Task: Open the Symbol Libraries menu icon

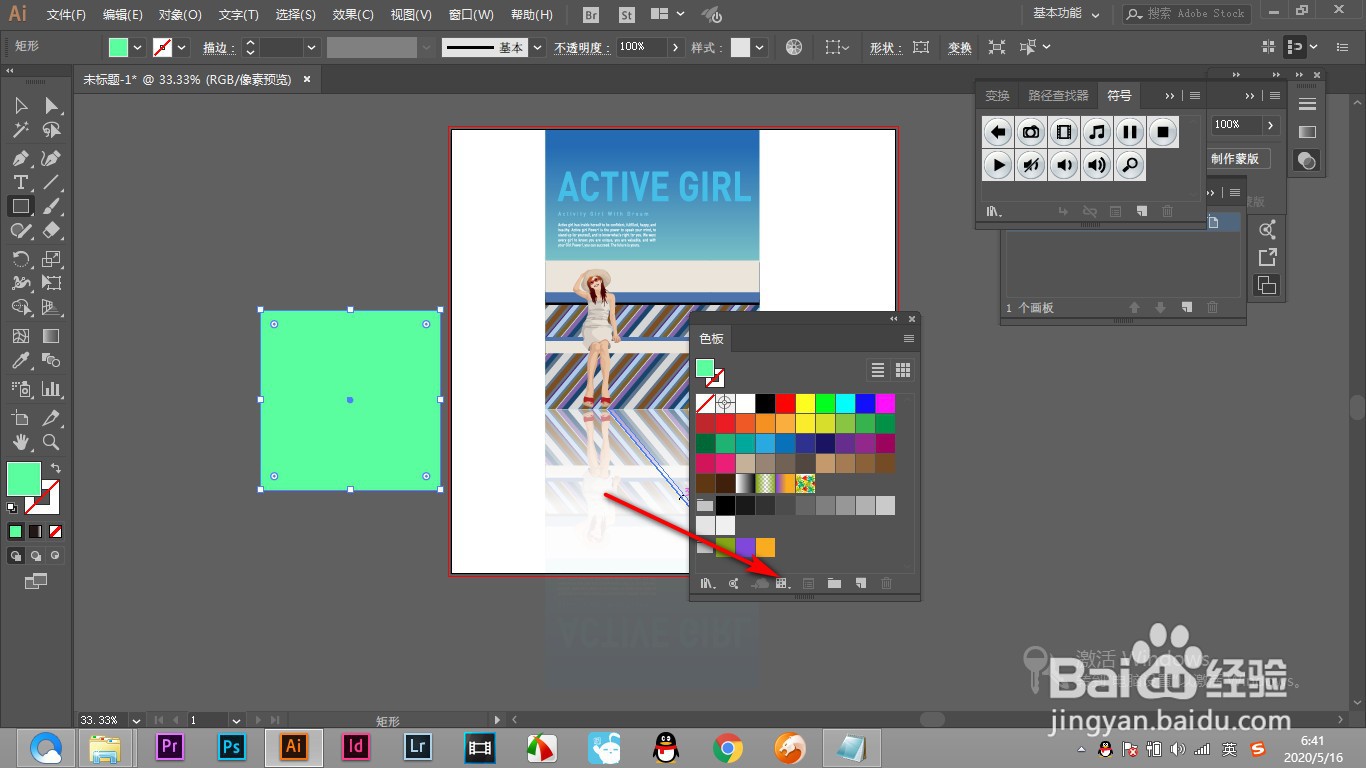Action: (x=994, y=211)
